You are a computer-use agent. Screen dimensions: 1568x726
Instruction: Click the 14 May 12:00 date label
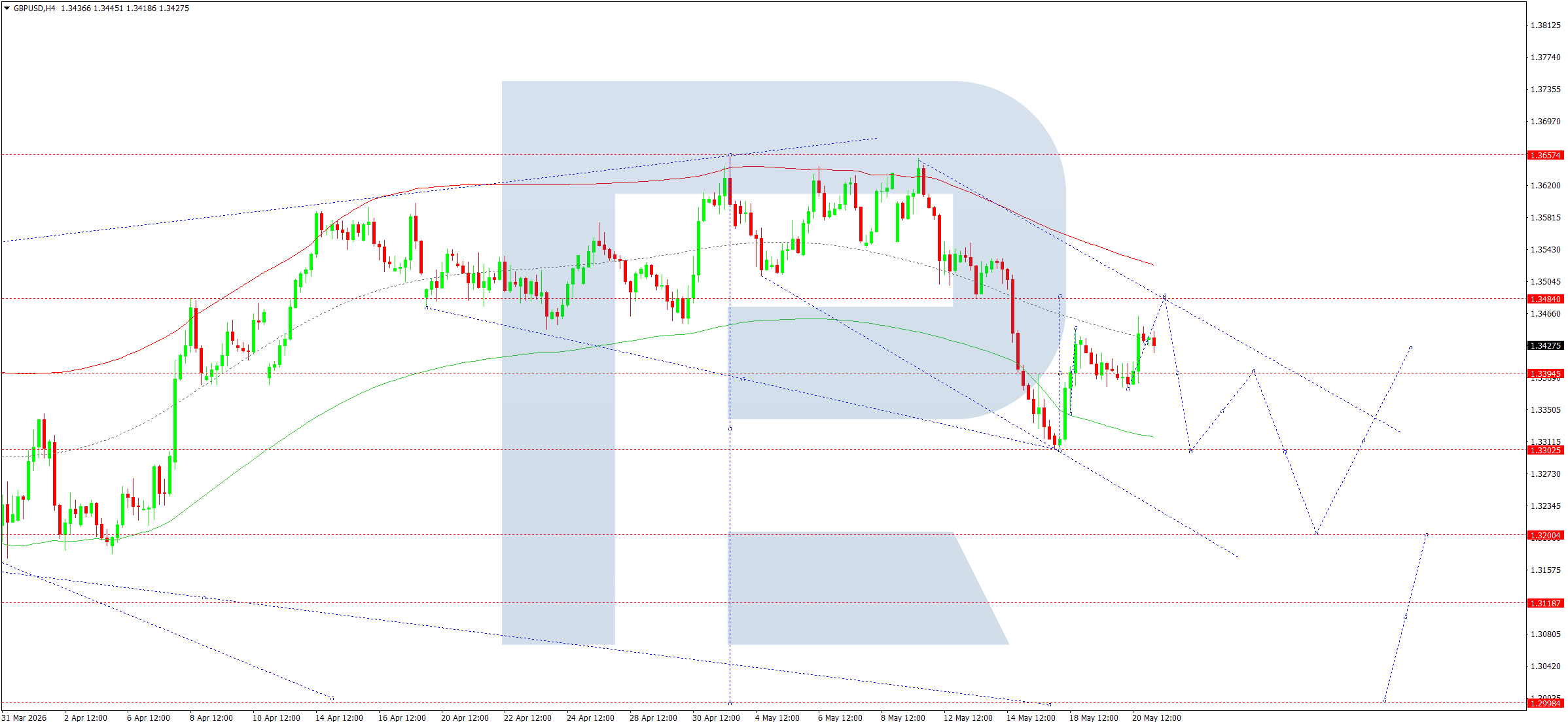click(1031, 717)
